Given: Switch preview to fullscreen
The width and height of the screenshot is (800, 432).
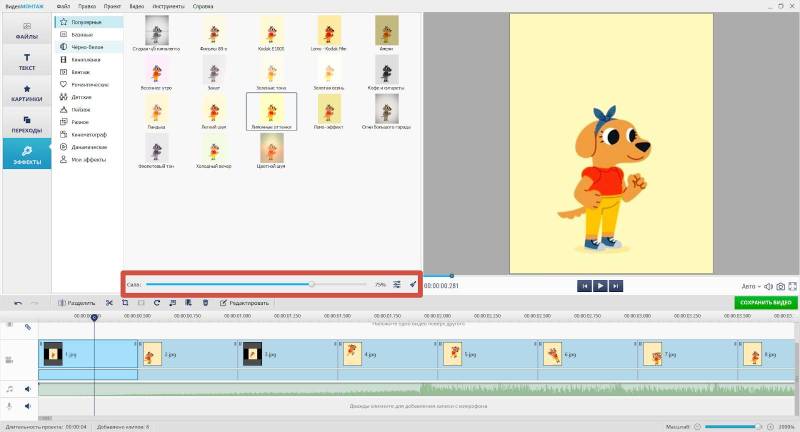Looking at the screenshot, I should pos(792,287).
